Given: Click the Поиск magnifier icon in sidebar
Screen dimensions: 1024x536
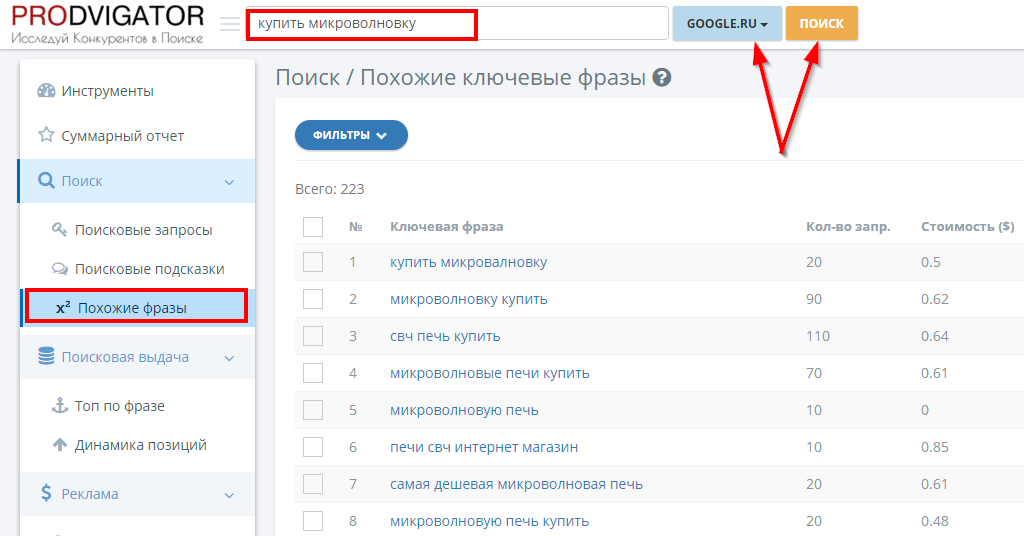Looking at the screenshot, I should 46,180.
